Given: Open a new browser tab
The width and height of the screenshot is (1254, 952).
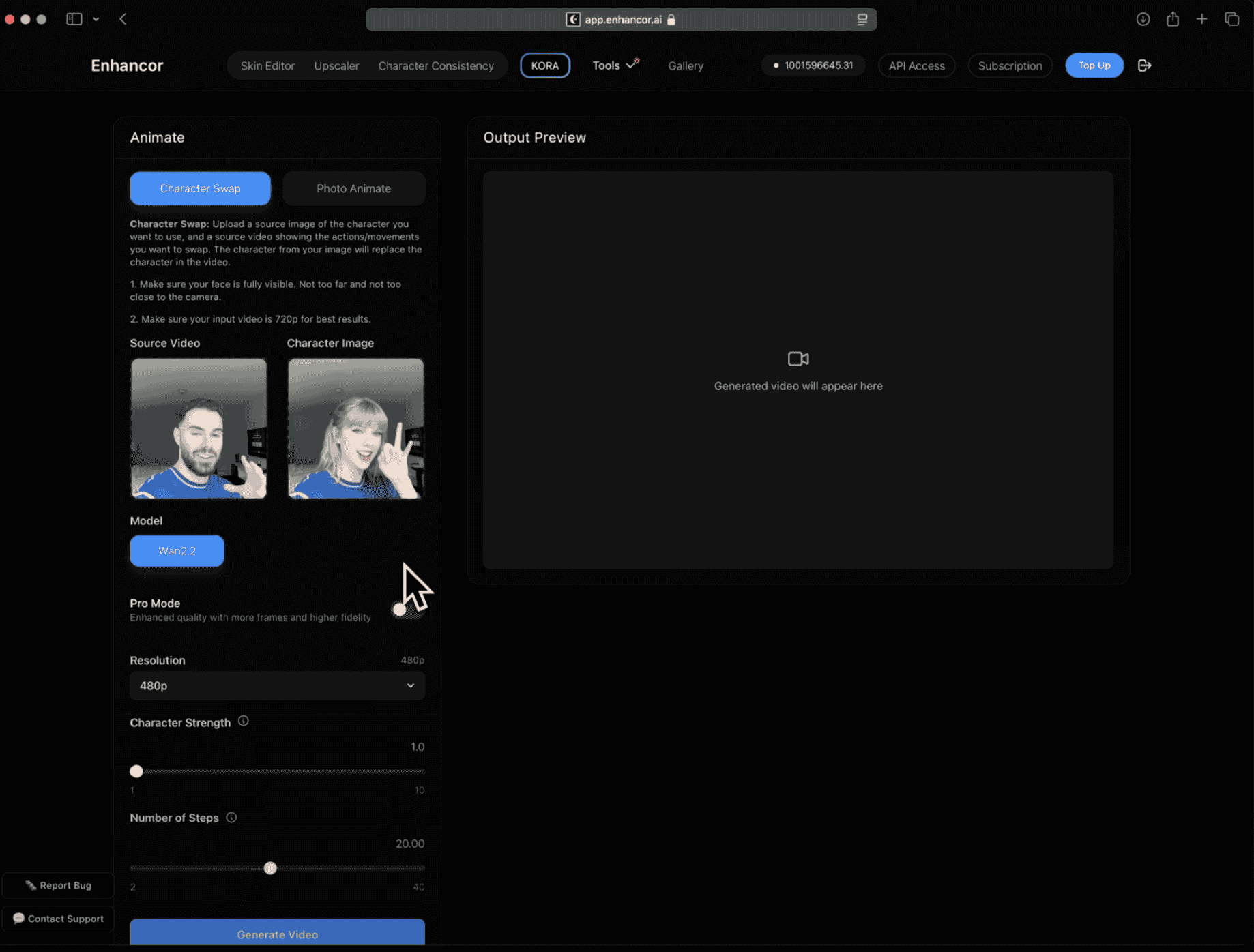Looking at the screenshot, I should 1201,19.
